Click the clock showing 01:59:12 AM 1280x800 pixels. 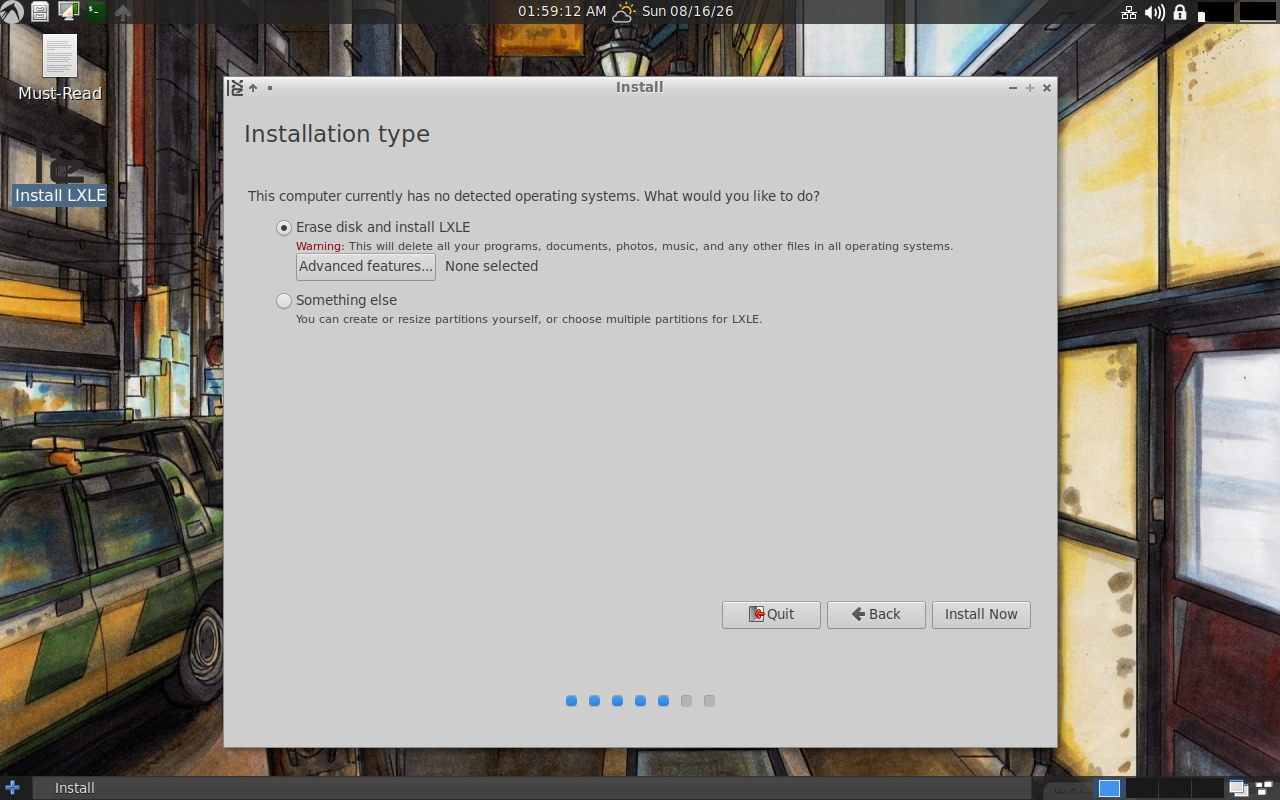click(562, 12)
